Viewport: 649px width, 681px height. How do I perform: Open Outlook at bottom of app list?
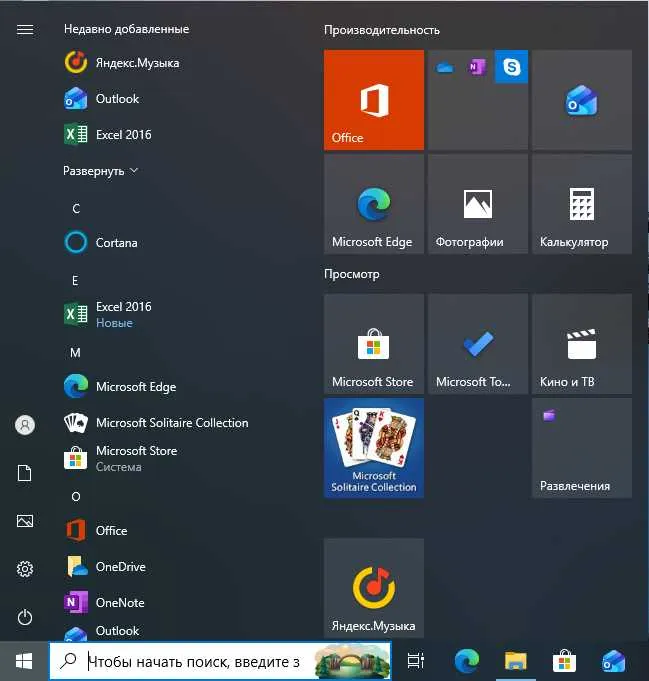[102, 631]
